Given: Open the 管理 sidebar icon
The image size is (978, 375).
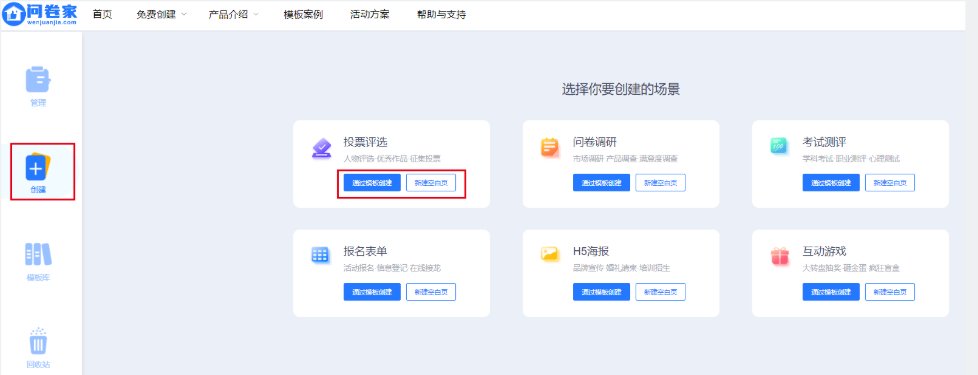Looking at the screenshot, I should (38, 80).
